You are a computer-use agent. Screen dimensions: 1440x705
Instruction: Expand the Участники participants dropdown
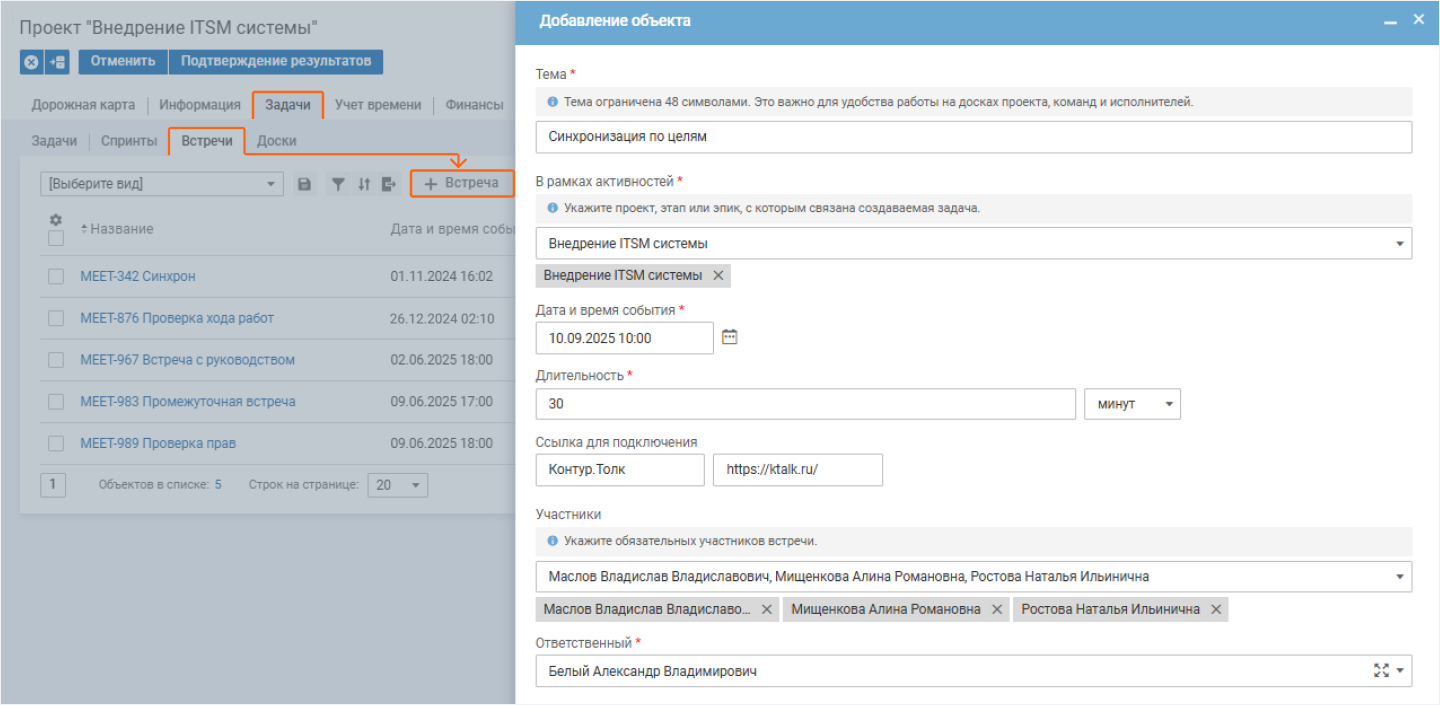point(1398,577)
